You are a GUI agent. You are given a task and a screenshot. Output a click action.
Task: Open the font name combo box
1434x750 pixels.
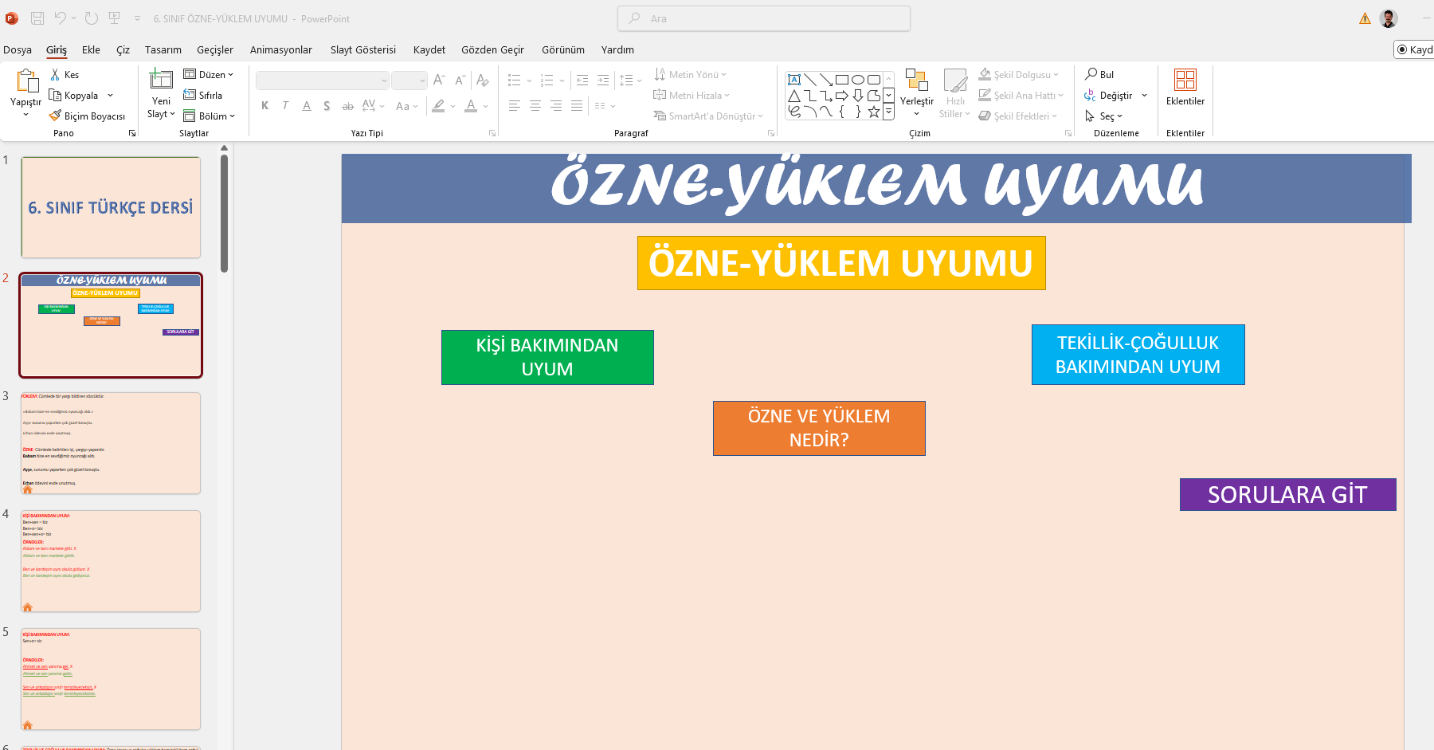[322, 80]
